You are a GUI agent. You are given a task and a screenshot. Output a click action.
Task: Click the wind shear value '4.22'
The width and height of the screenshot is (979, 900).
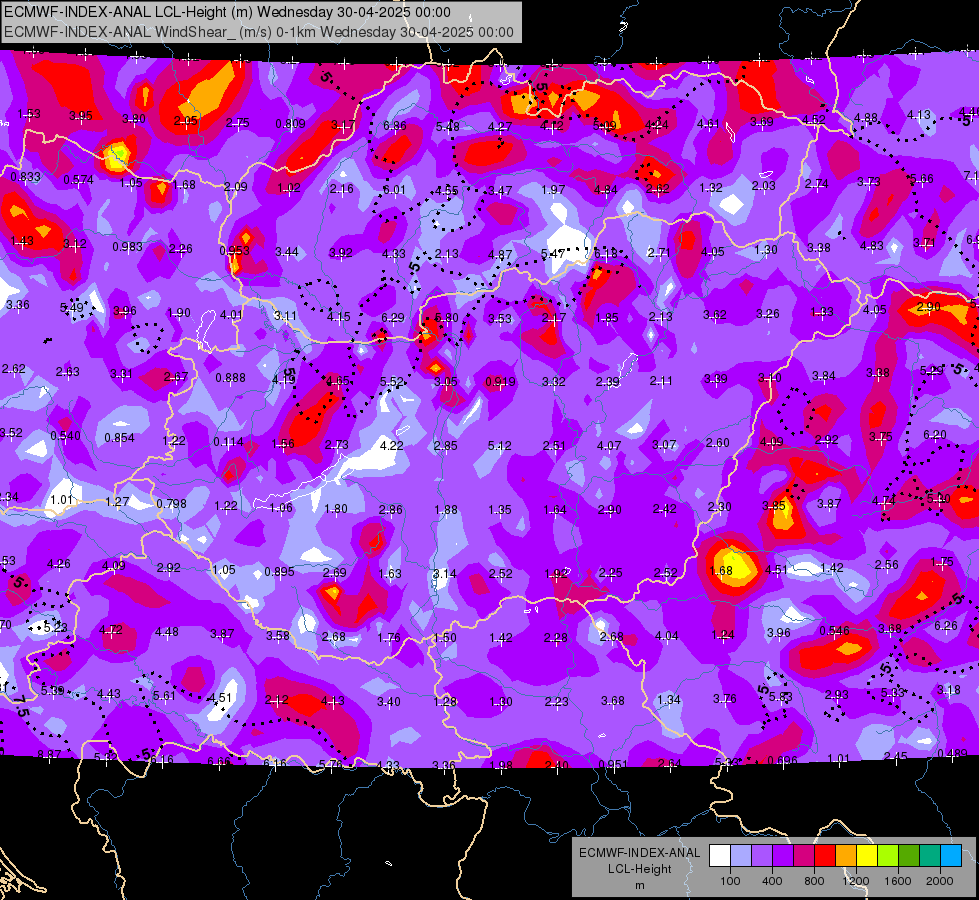(x=391, y=445)
